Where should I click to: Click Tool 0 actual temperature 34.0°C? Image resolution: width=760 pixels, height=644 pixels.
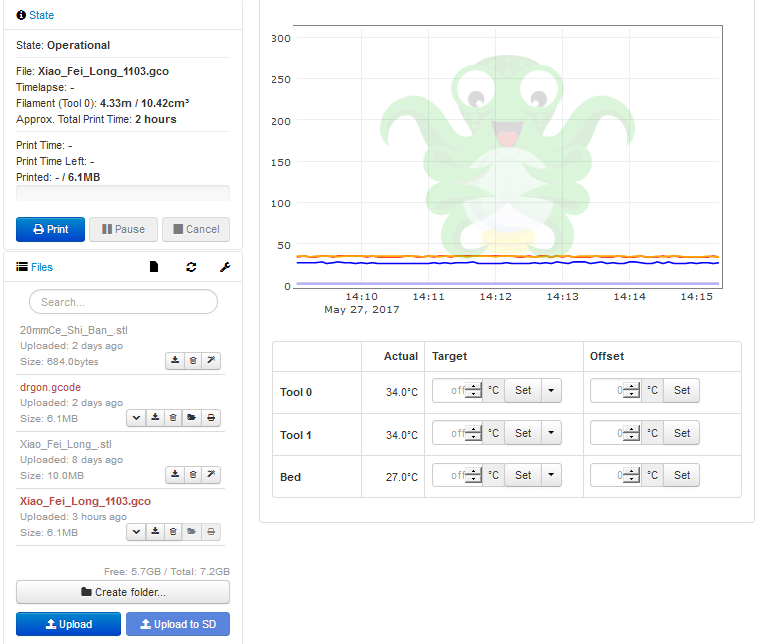pos(401,392)
